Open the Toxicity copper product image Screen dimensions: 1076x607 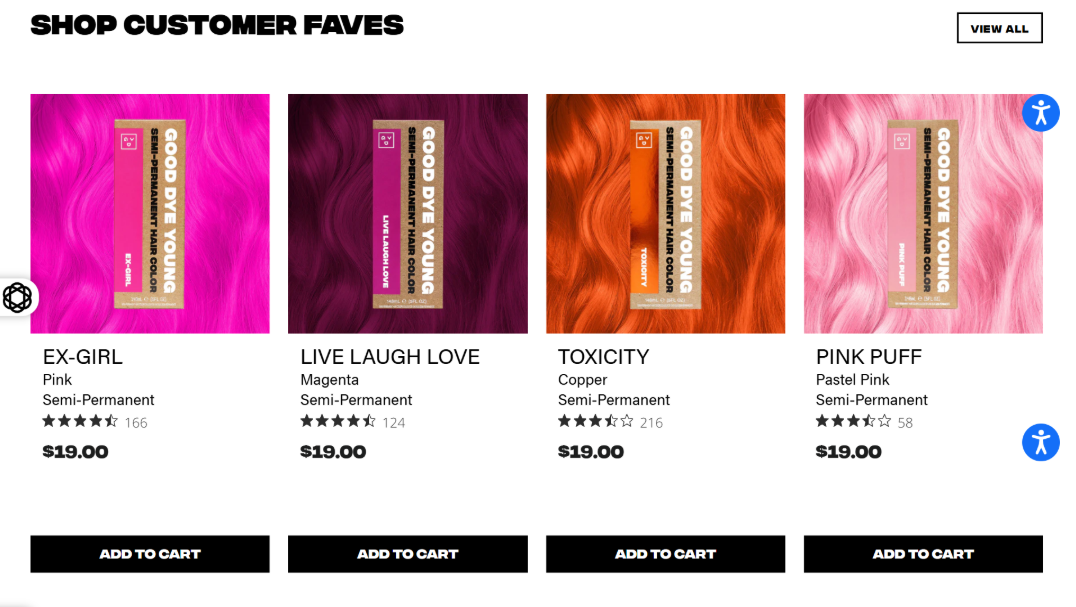(x=666, y=214)
